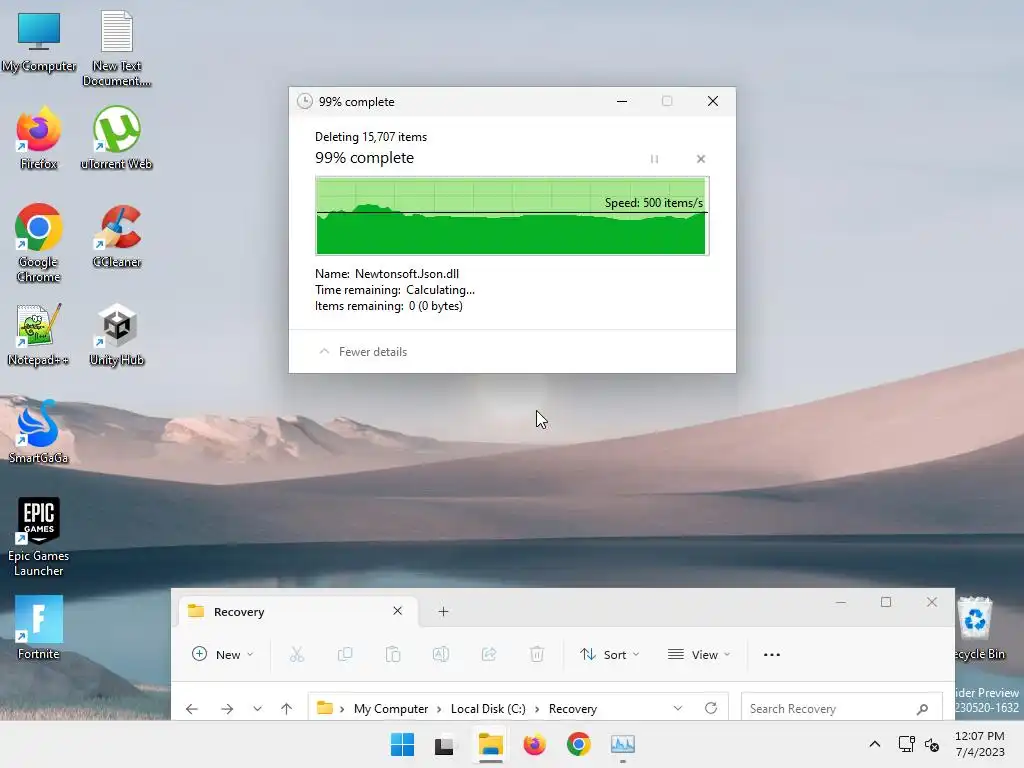The width and height of the screenshot is (1024, 768).
Task: Open the Windows Start menu
Action: pyautogui.click(x=402, y=744)
